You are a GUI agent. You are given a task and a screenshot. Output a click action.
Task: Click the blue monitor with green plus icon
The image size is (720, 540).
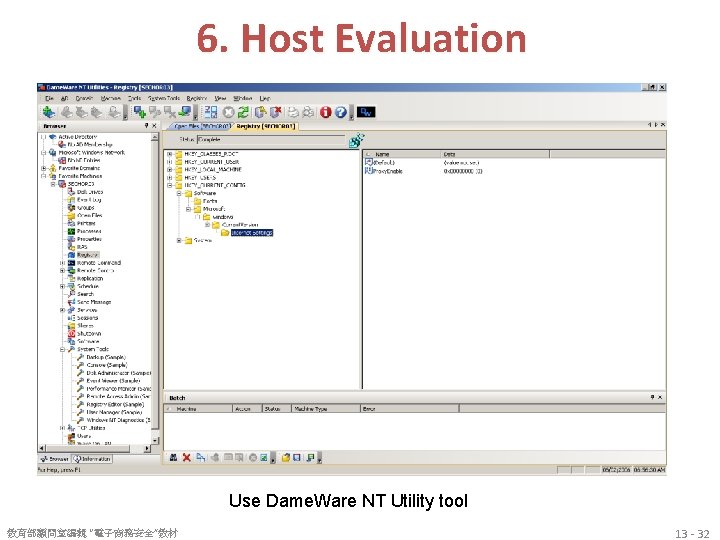click(x=140, y=112)
